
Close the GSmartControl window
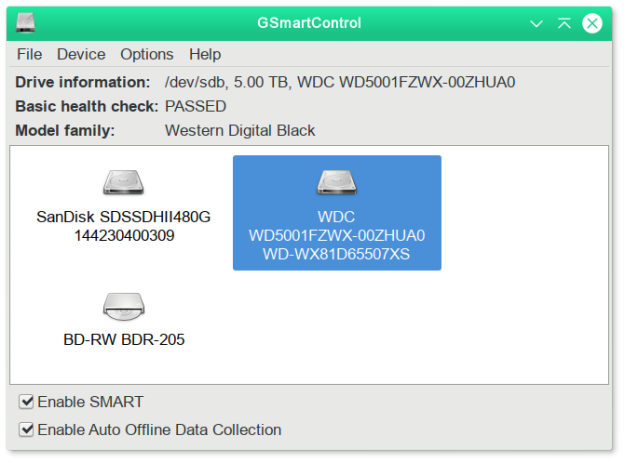coord(593,22)
